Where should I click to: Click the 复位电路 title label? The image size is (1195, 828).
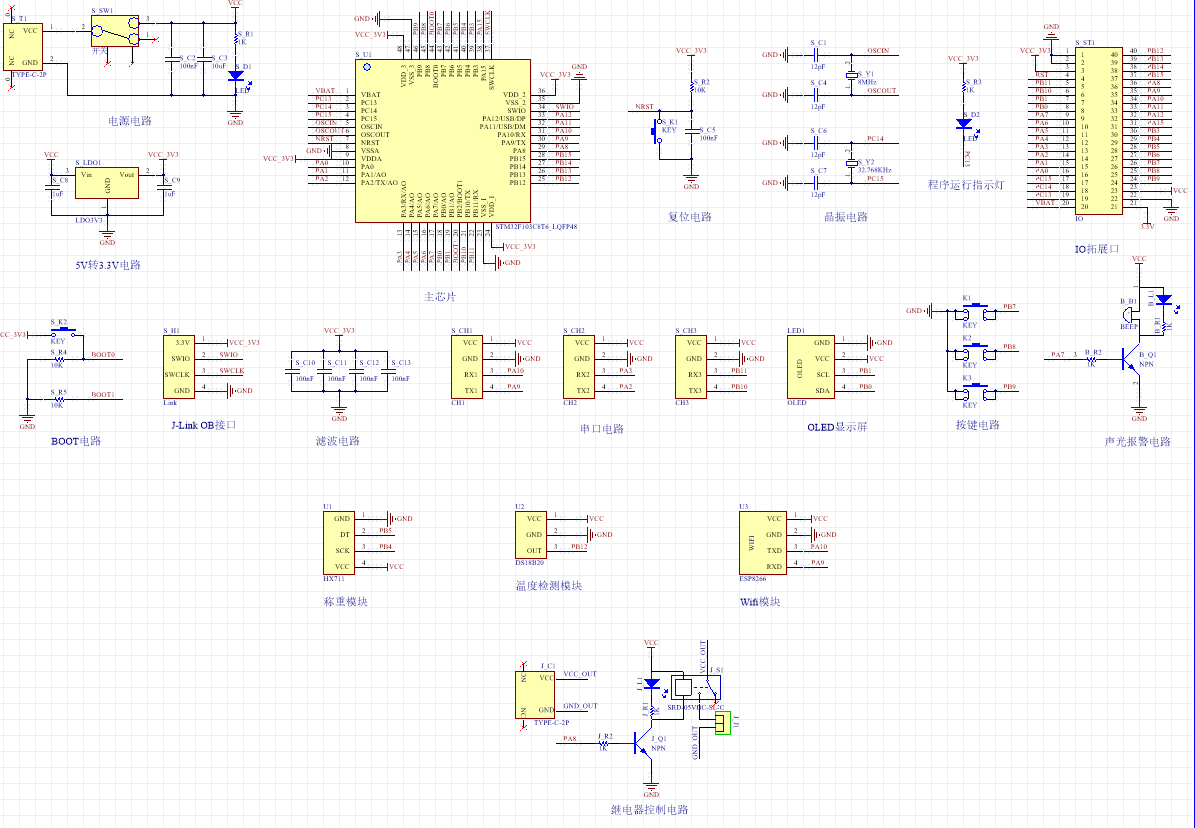pos(690,217)
